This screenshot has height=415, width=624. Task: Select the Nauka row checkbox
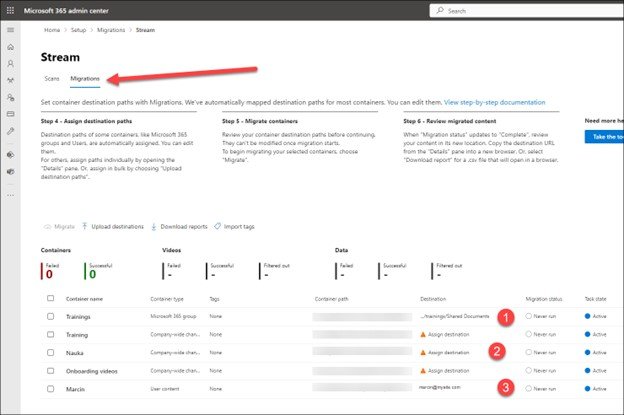[x=51, y=352]
